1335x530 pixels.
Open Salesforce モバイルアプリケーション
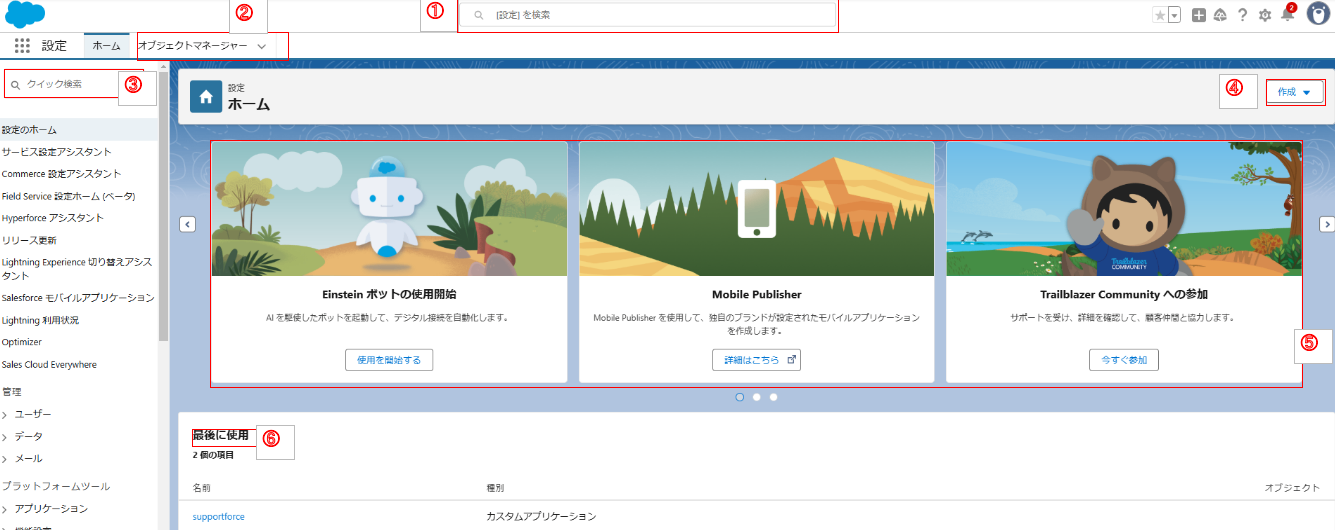pyautogui.click(x=78, y=298)
